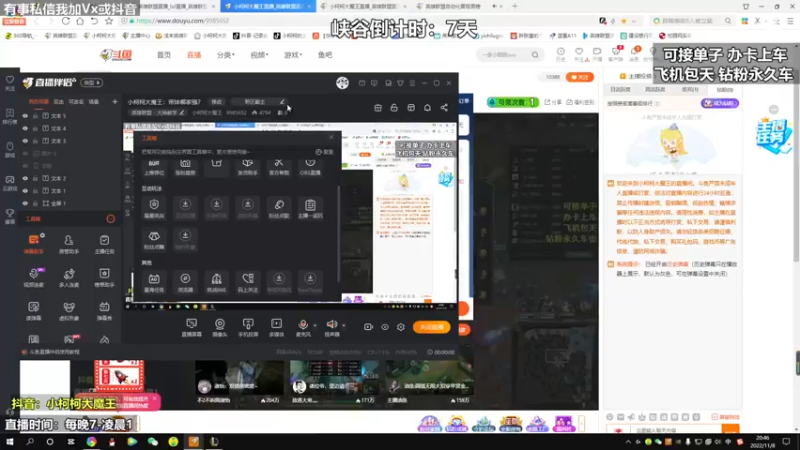The width and height of the screenshot is (800, 450).
Task: Hide the 文本 3 source layer
Action: click(x=25, y=141)
